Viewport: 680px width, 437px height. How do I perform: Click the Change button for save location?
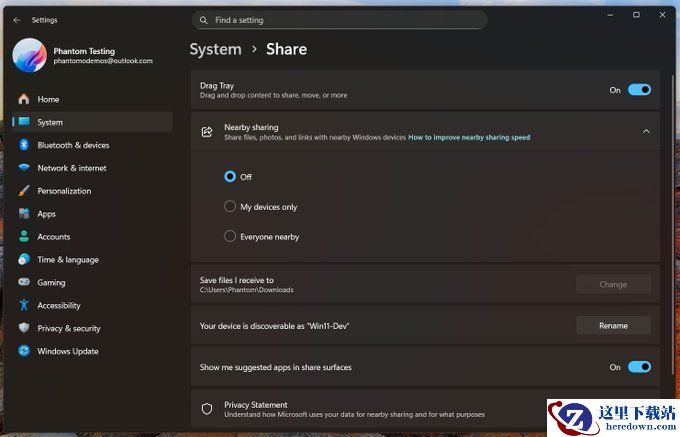[613, 284]
